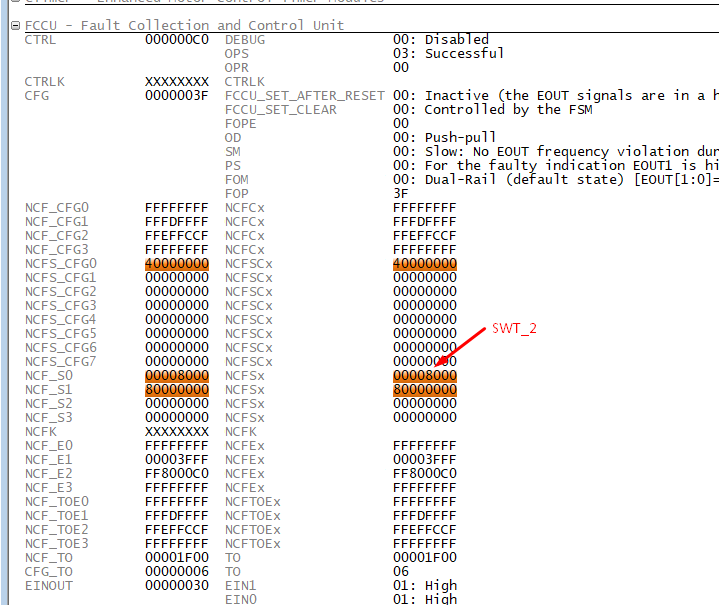Screen dimensions: 719x605
Task: Select the CTRLK register value XXXXXXXX
Action: click(177, 82)
